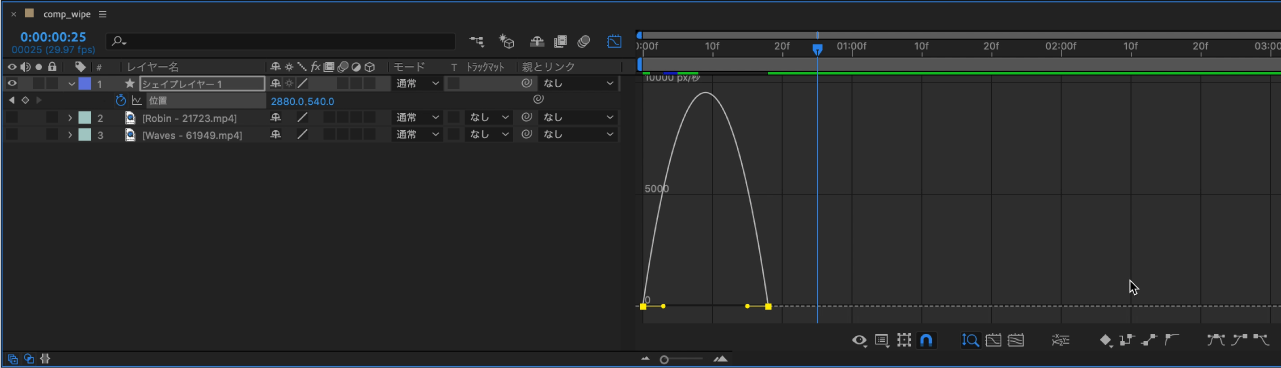This screenshot has height=368, width=1281.
Task: Open parent dropdown for Robin layer
Action: [x=578, y=118]
